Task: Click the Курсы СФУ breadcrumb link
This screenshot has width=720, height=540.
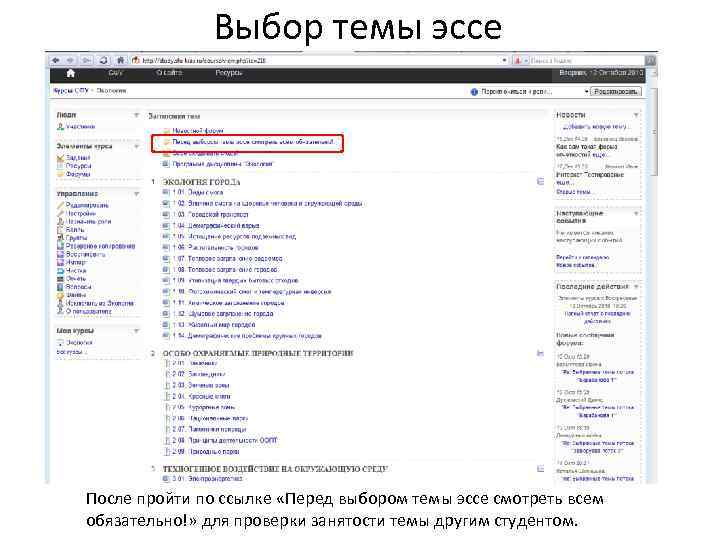Action: (x=71, y=91)
